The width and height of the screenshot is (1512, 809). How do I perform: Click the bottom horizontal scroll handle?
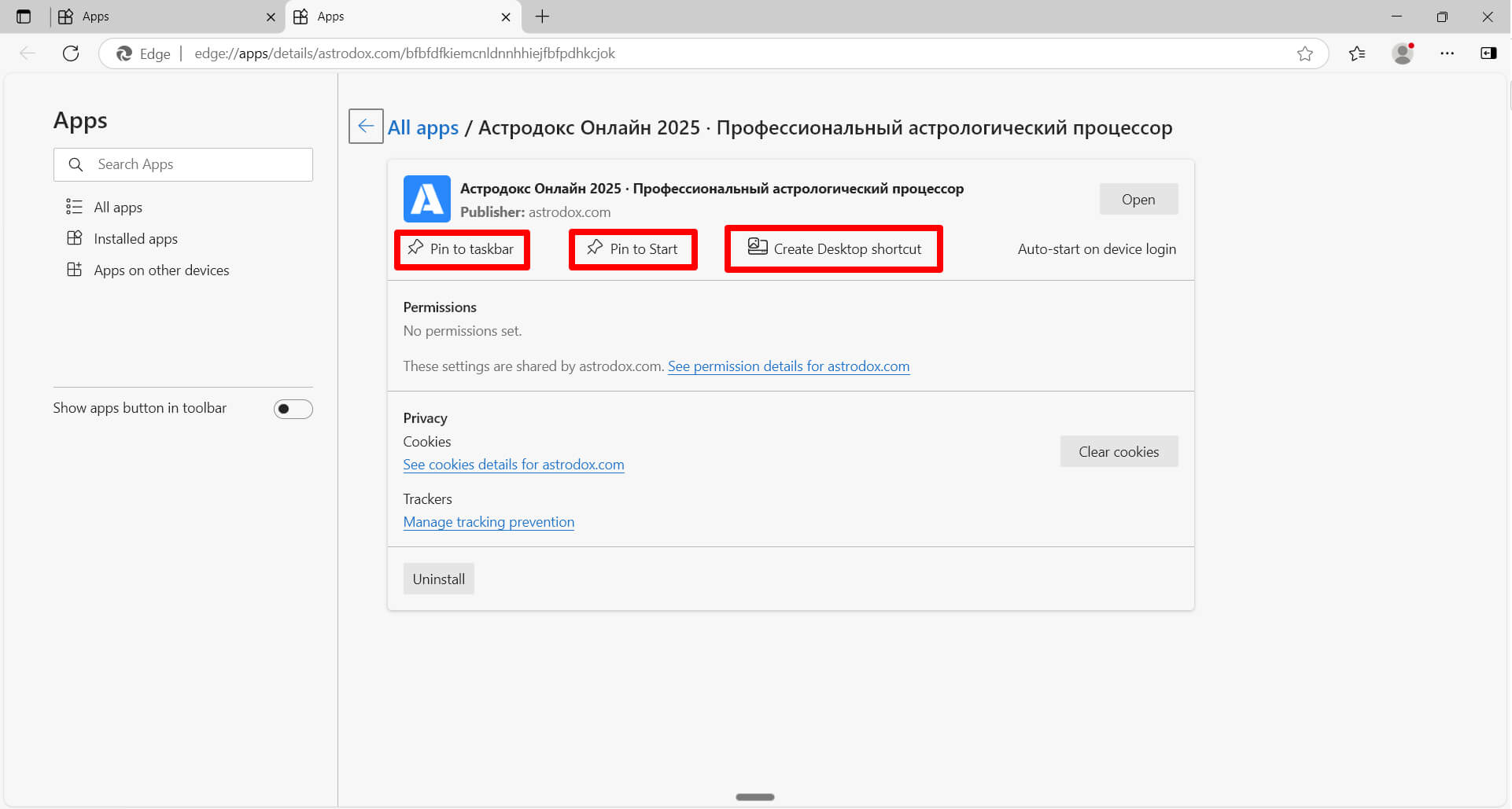tap(755, 797)
